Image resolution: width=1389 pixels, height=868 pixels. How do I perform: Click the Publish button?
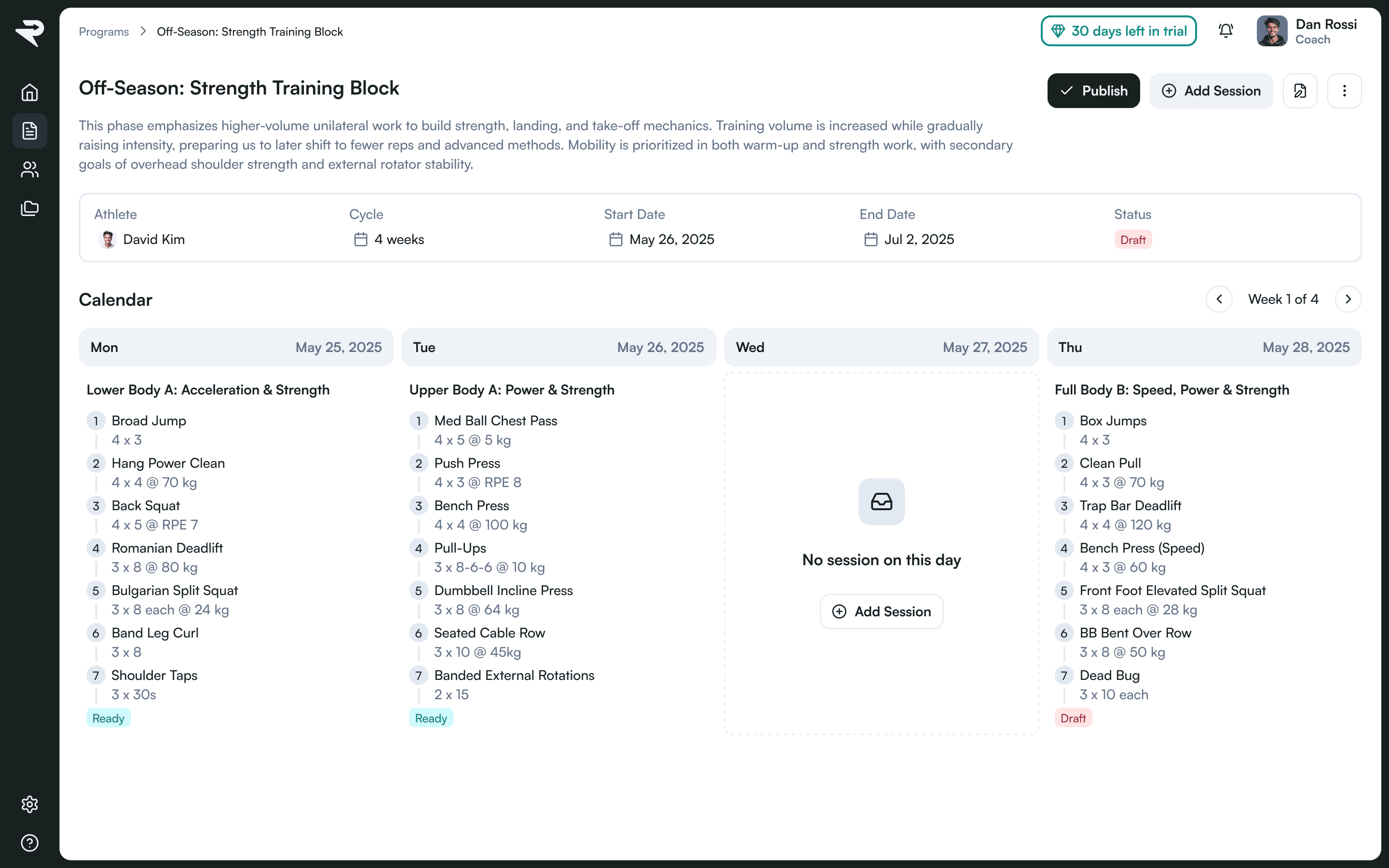[1093, 91]
